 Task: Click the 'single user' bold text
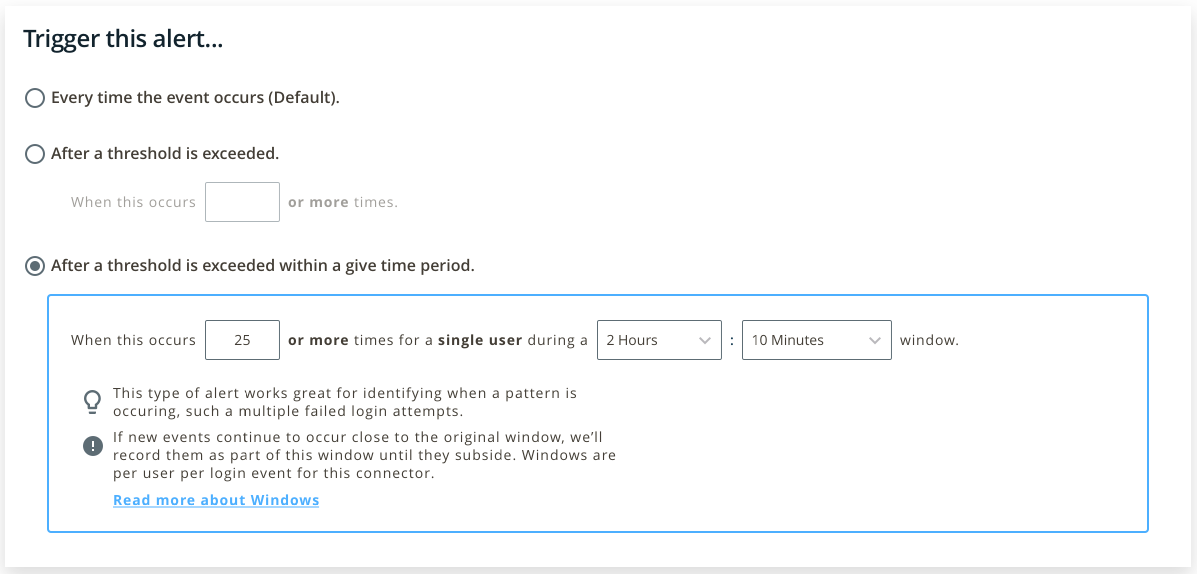[479, 340]
